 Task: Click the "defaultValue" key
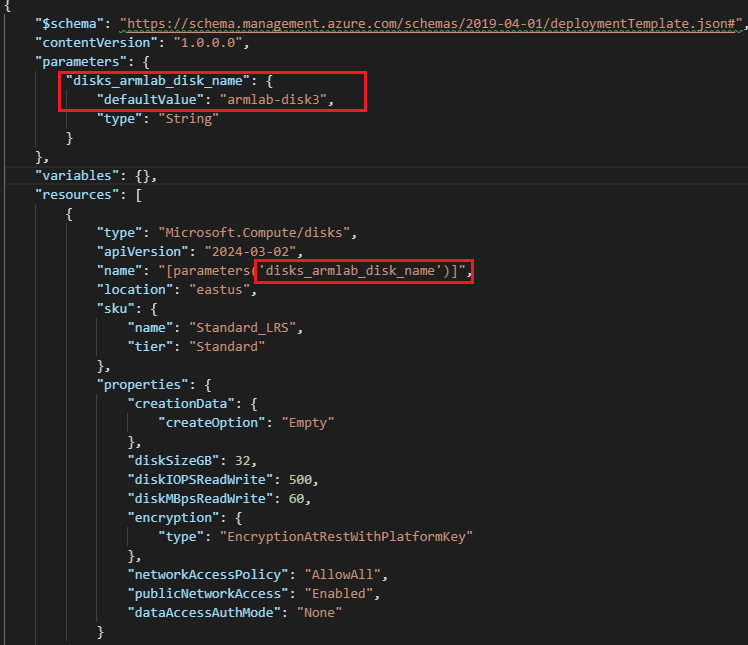150,100
